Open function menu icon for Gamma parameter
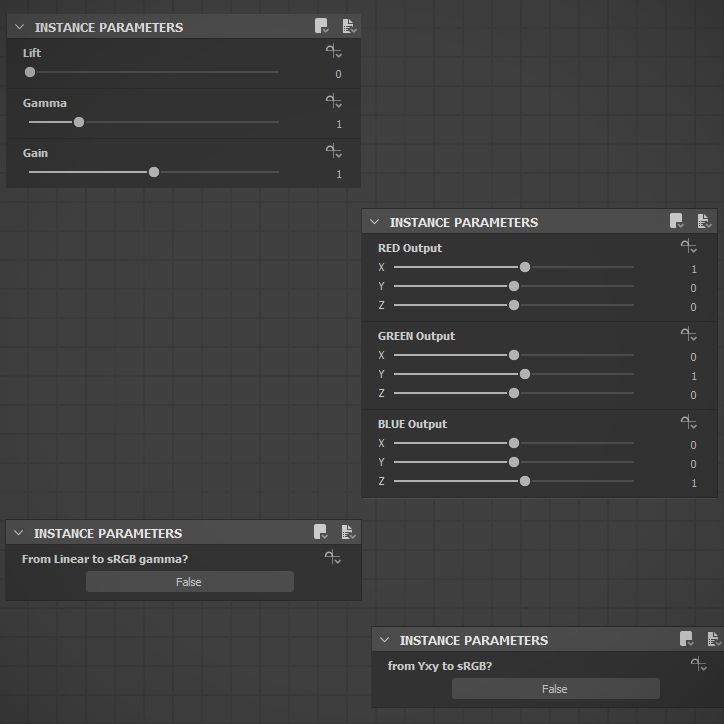 point(333,101)
